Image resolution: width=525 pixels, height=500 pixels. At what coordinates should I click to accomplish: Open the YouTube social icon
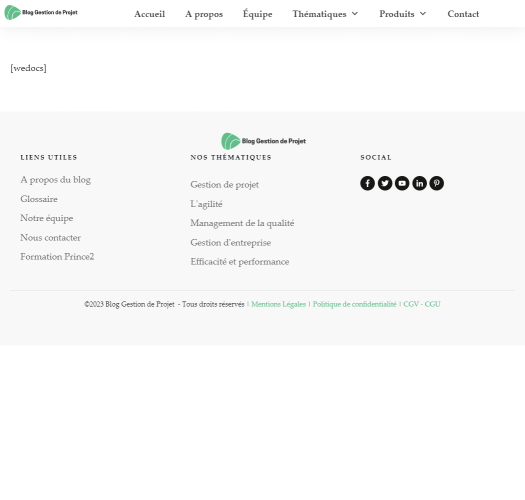pos(402,183)
